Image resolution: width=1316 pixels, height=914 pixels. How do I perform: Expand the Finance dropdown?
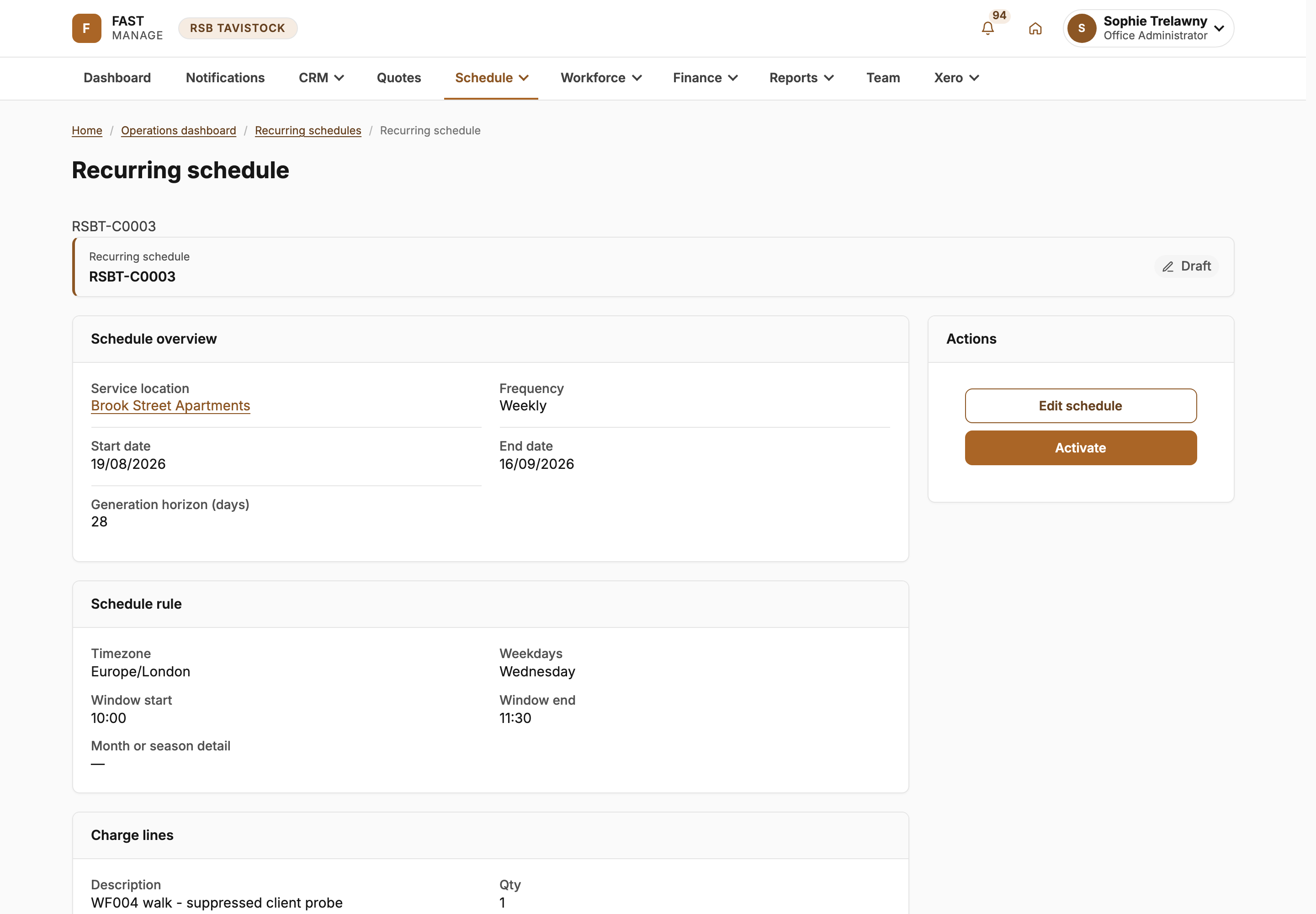tap(705, 78)
